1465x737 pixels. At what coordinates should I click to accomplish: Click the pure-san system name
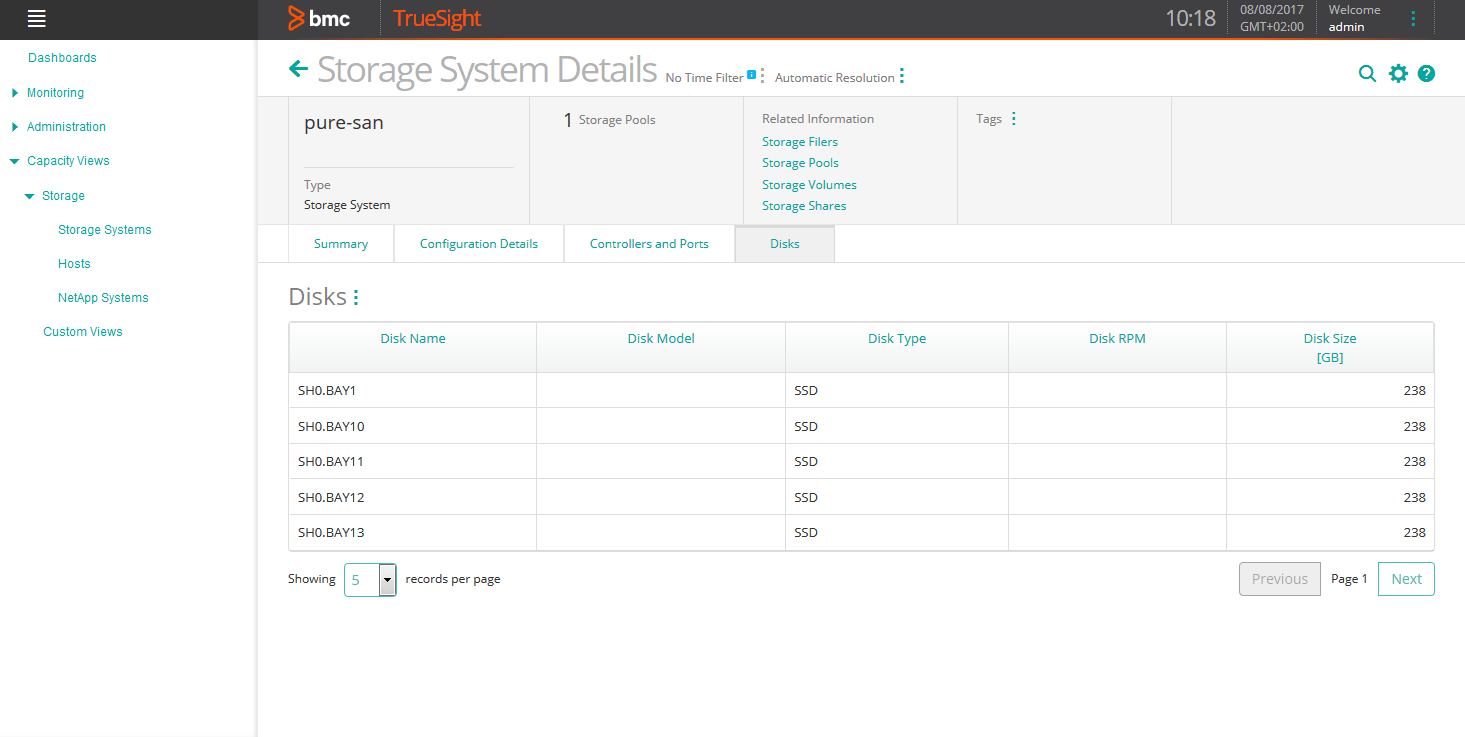(x=344, y=123)
